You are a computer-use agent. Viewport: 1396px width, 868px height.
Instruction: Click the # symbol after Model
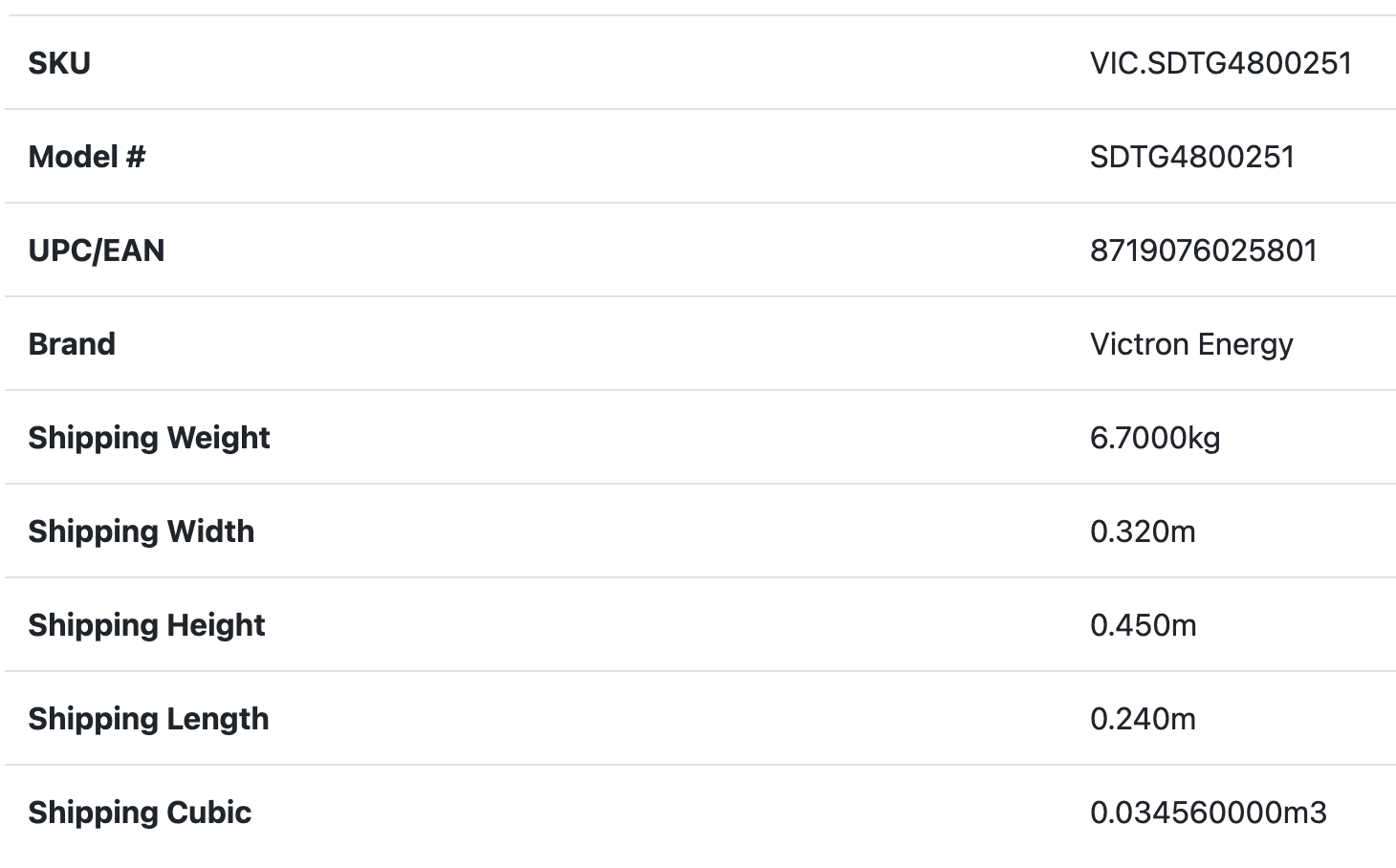click(x=135, y=157)
